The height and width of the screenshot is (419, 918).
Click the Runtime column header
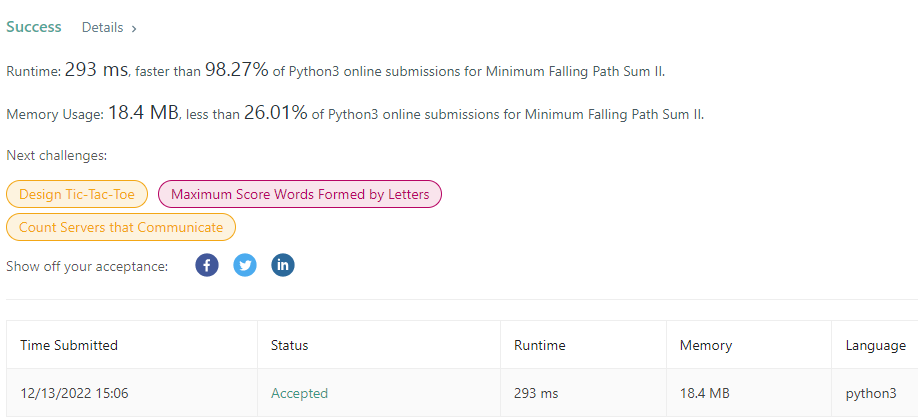click(540, 345)
